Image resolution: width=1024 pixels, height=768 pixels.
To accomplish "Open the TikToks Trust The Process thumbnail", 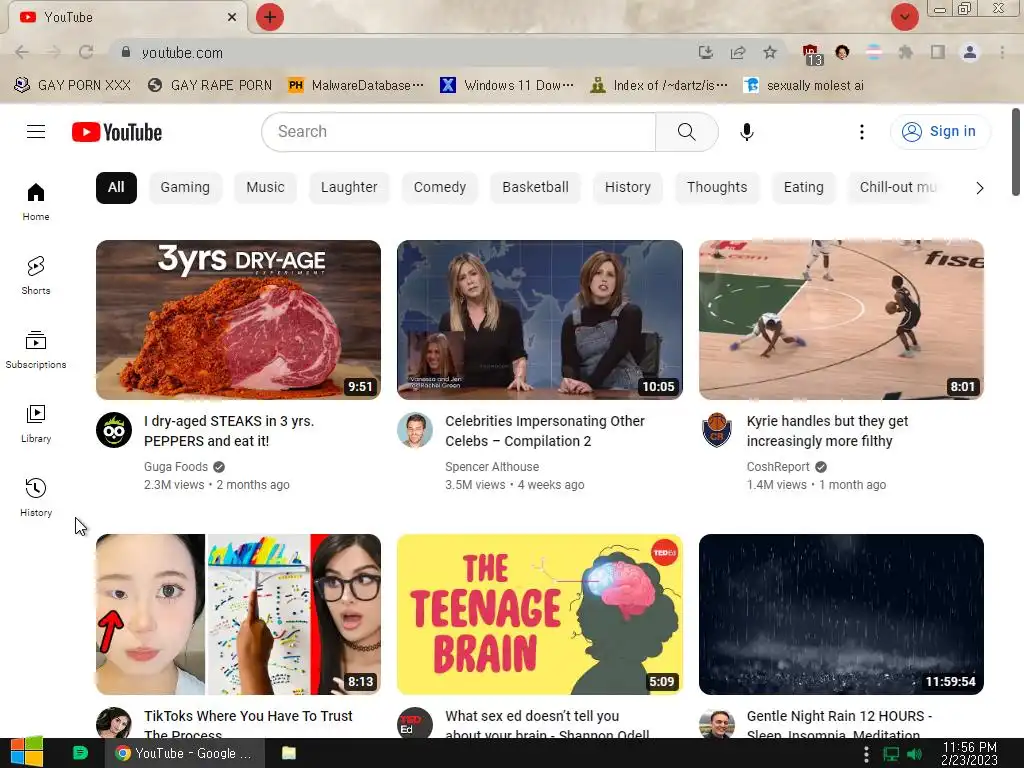I will click(x=238, y=615).
